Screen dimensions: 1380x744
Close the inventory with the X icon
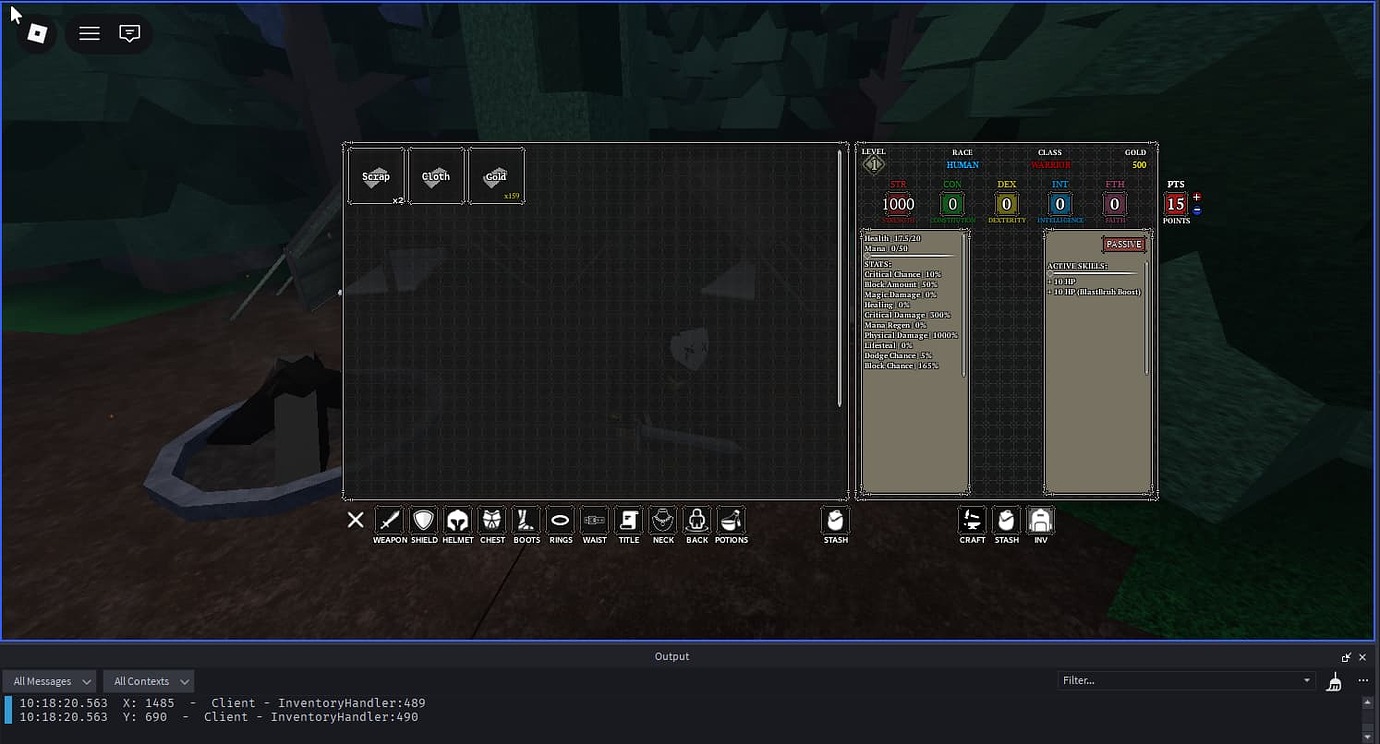pyautogui.click(x=355, y=520)
